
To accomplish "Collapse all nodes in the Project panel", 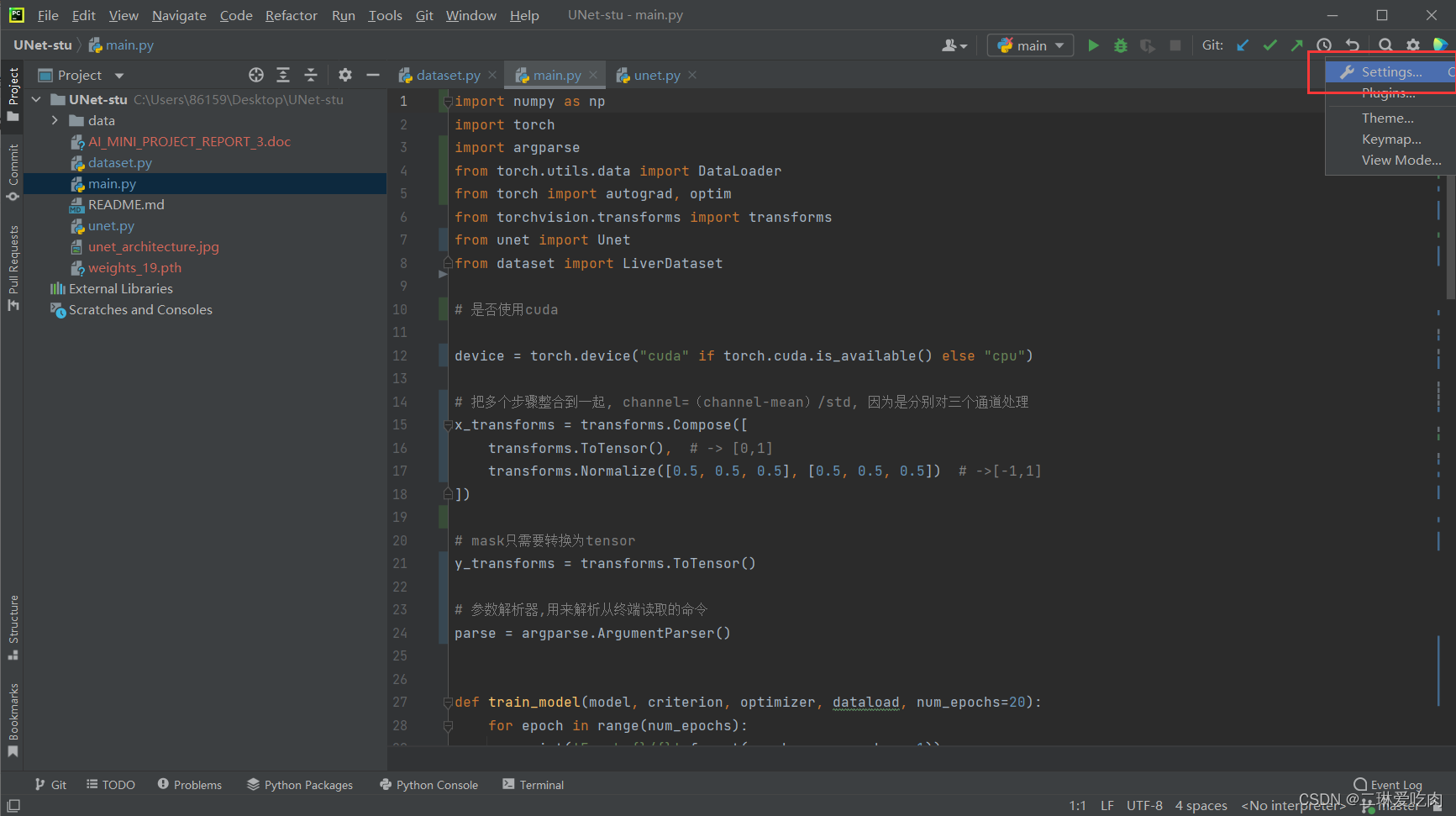I will [311, 75].
